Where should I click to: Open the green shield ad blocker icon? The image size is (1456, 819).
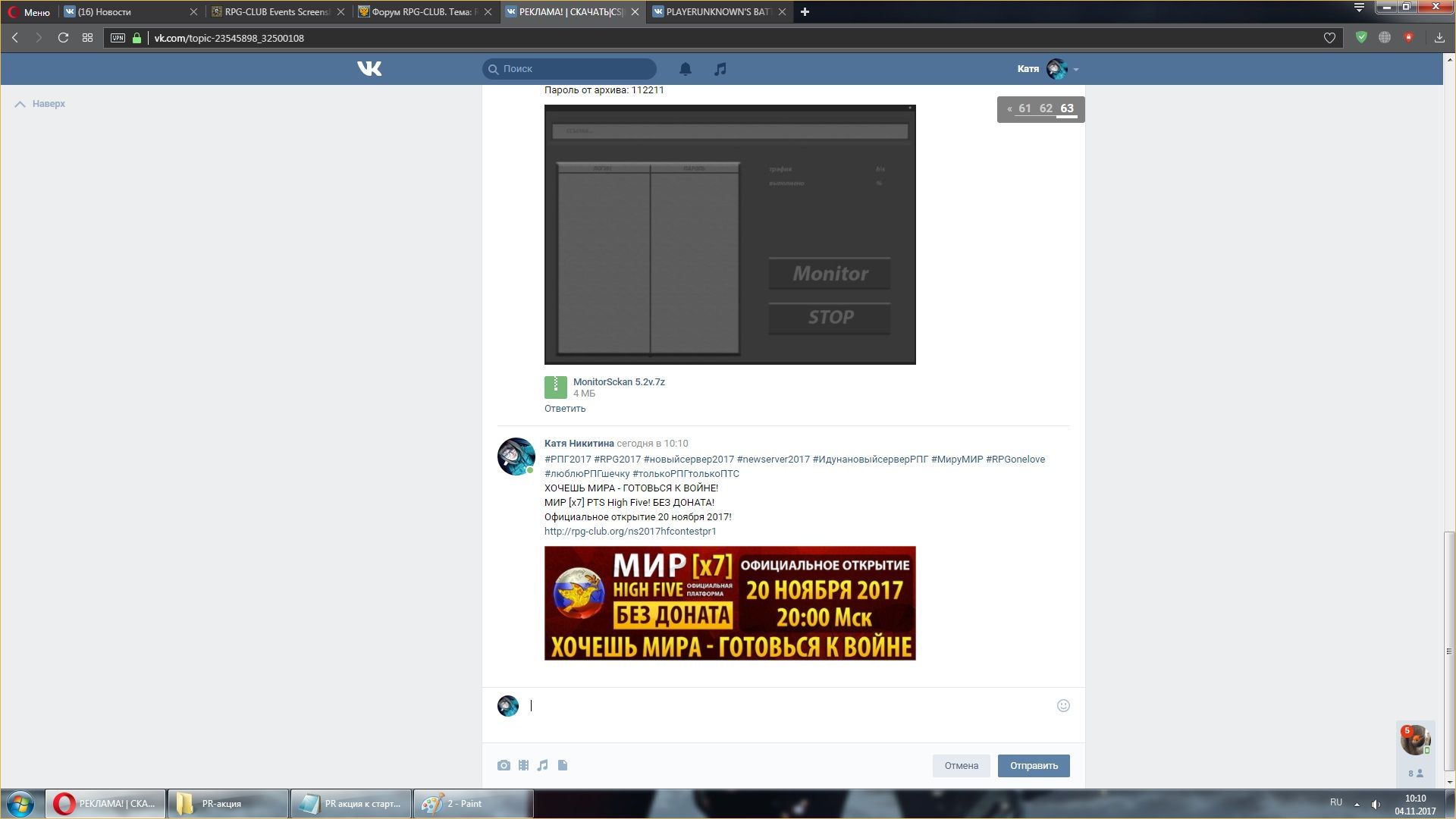(x=1361, y=37)
